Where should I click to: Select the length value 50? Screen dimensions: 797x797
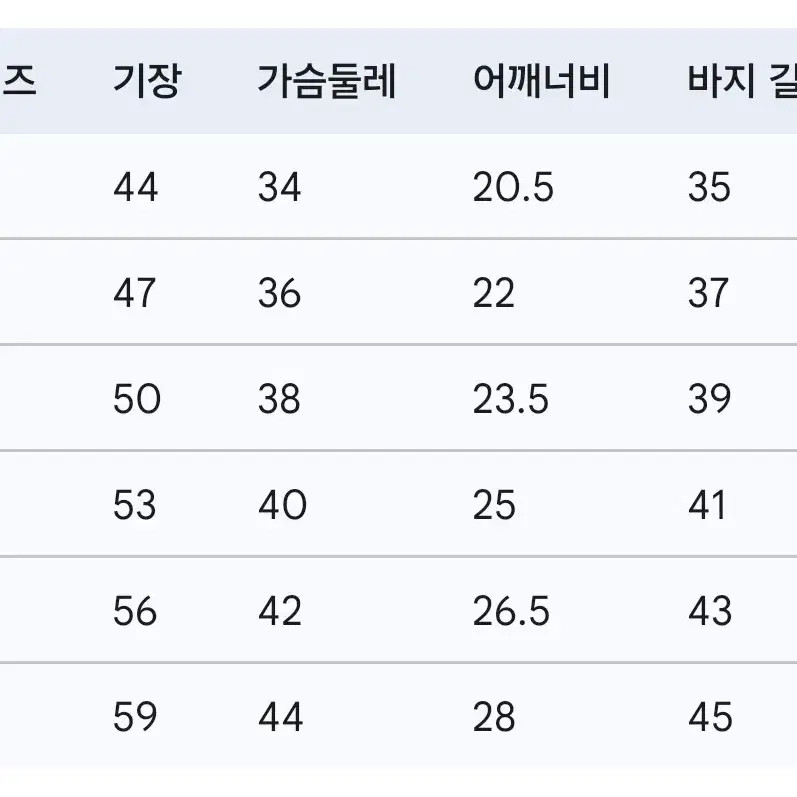[x=137, y=399]
